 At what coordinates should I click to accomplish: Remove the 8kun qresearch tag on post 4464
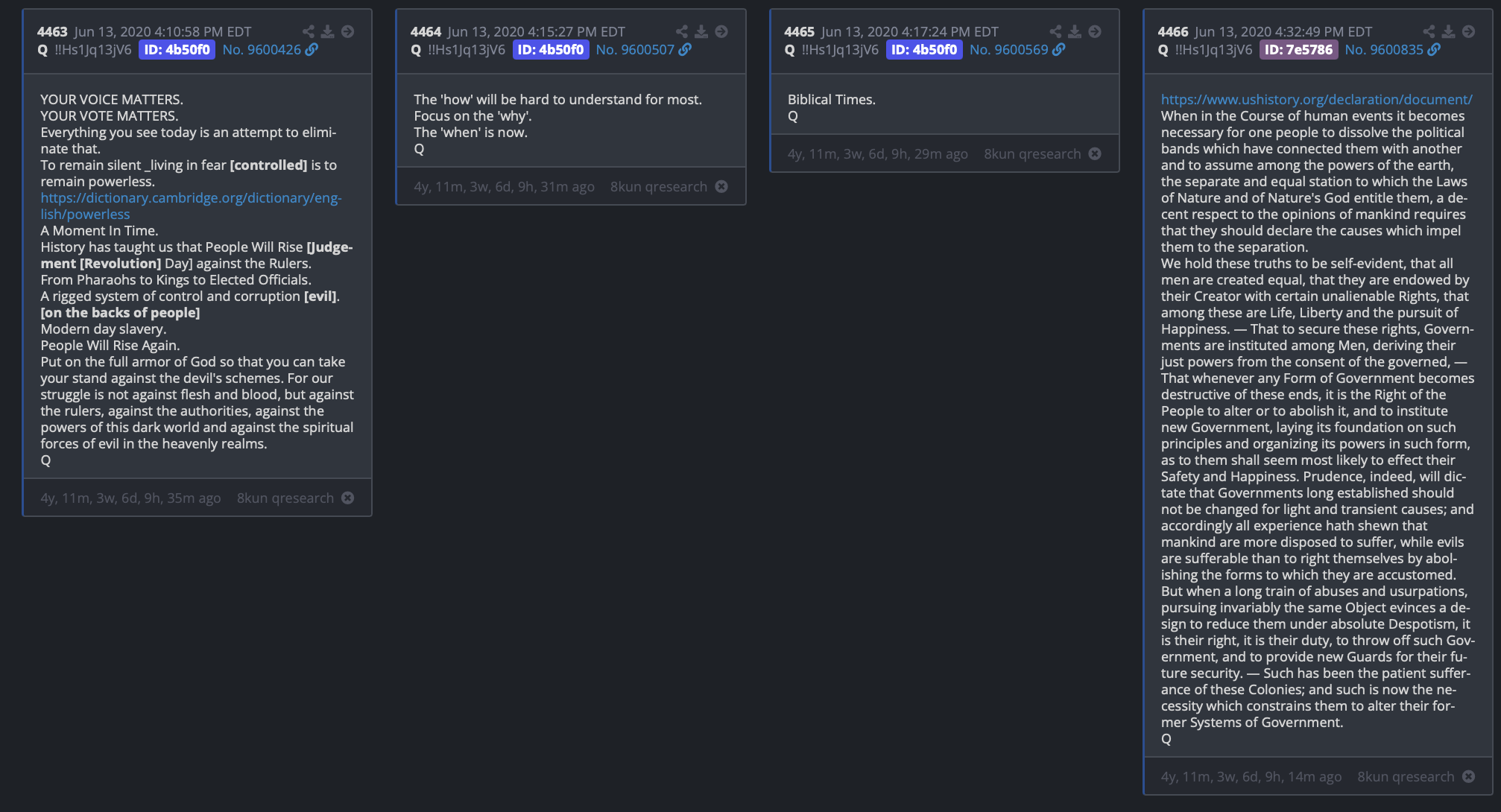721,186
